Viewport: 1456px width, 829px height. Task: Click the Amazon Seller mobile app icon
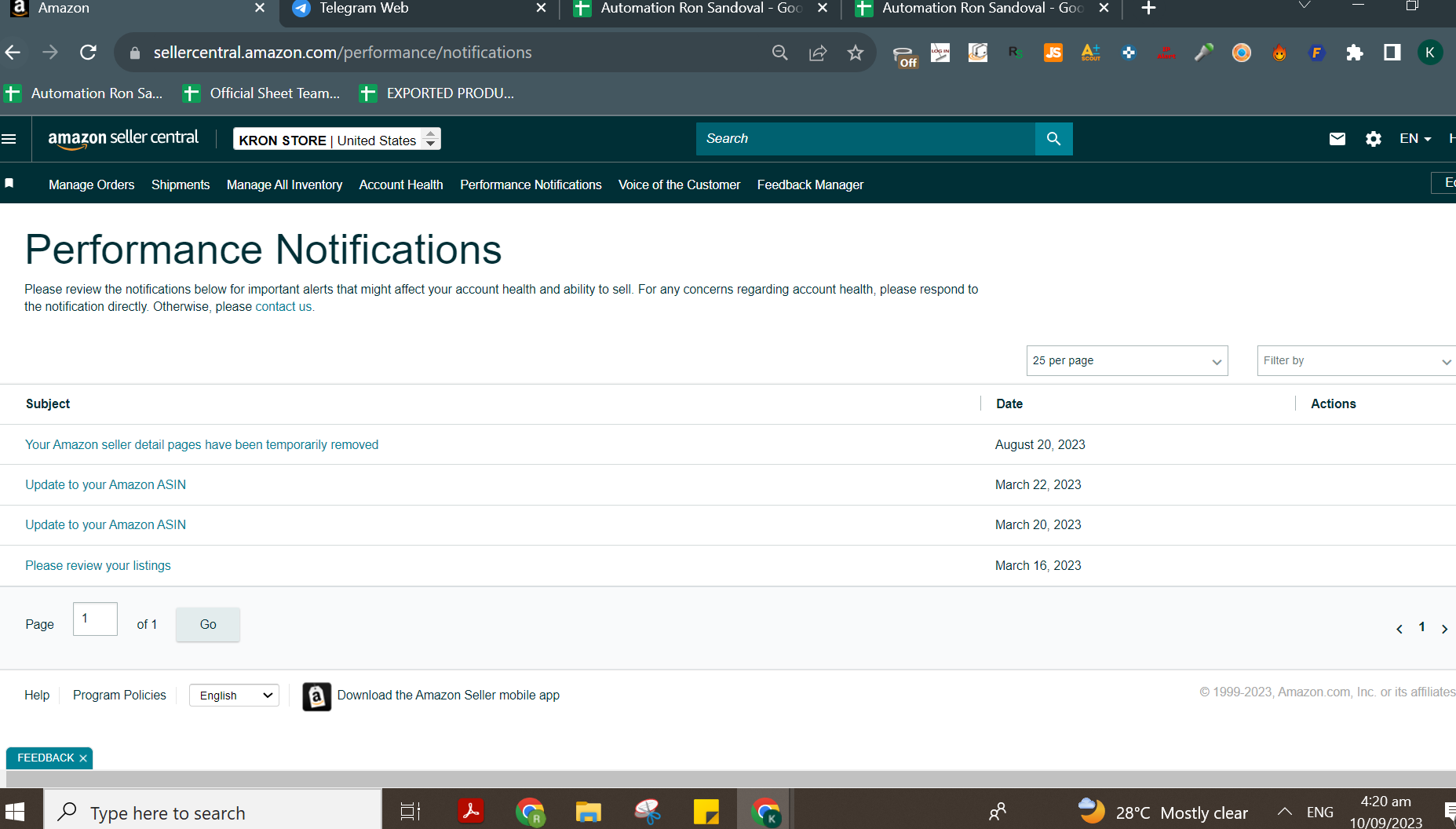(x=316, y=696)
